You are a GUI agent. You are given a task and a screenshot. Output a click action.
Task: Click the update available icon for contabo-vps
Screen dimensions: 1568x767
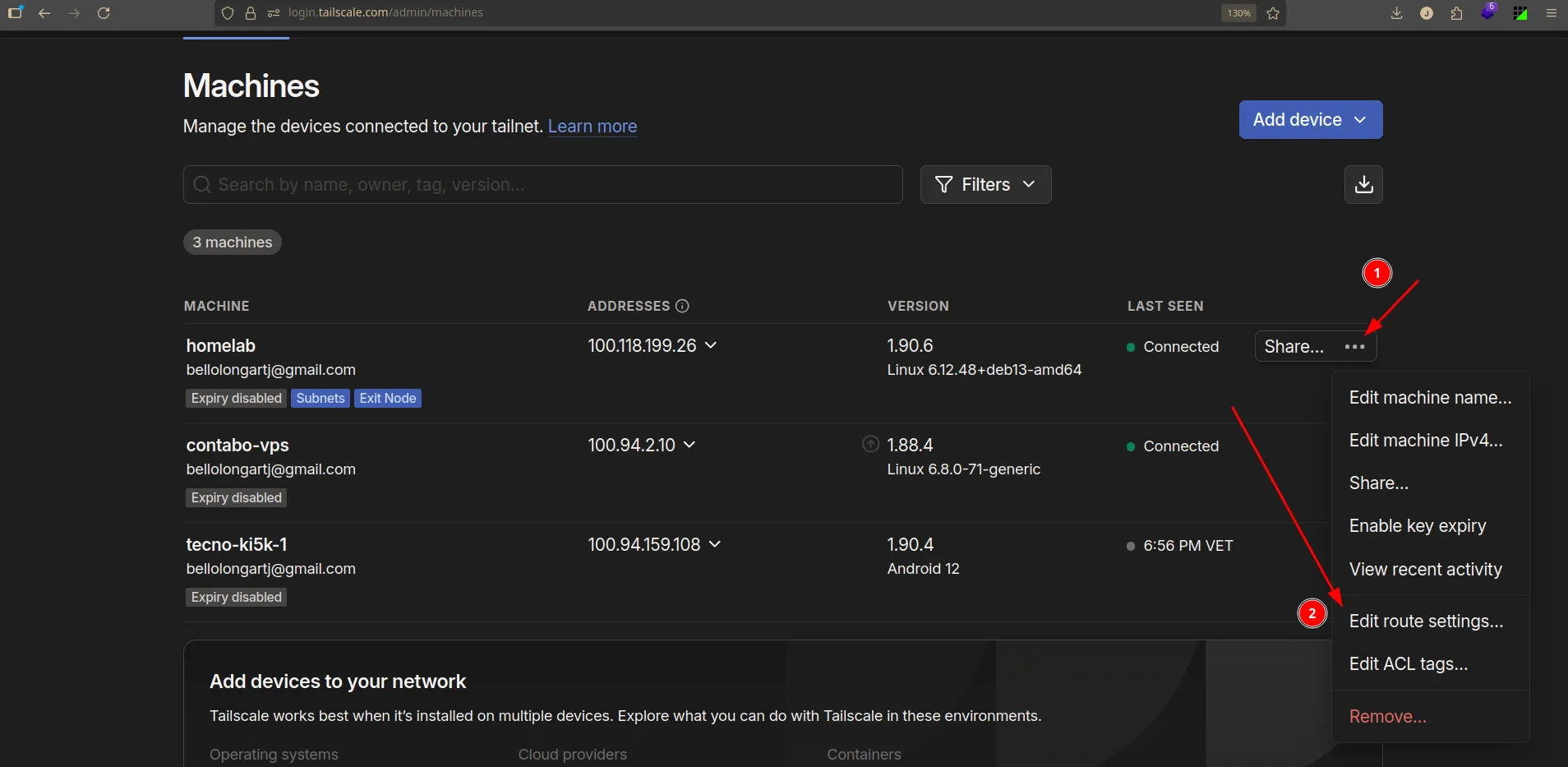pos(870,444)
